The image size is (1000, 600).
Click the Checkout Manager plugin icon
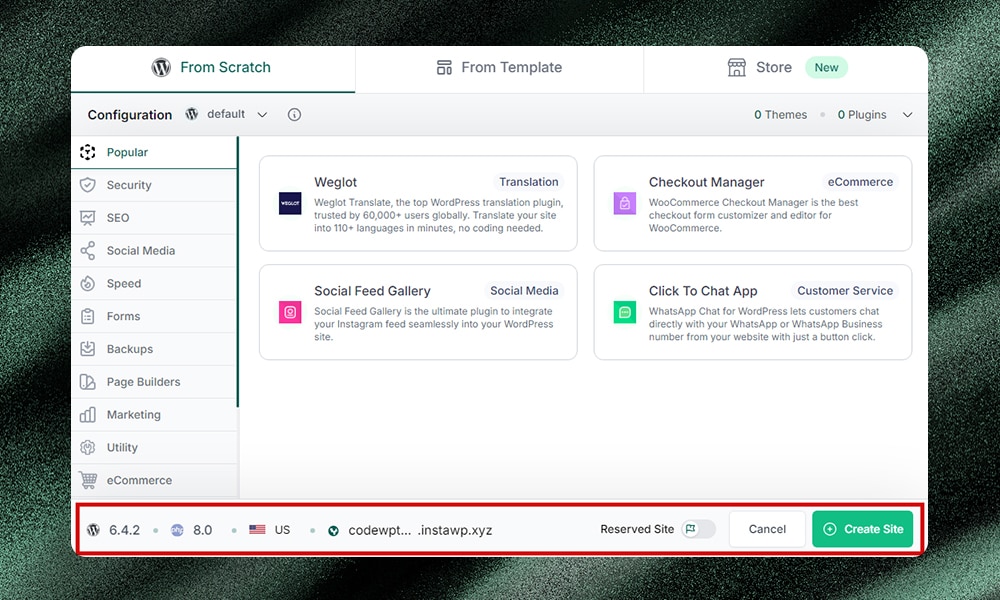624,204
